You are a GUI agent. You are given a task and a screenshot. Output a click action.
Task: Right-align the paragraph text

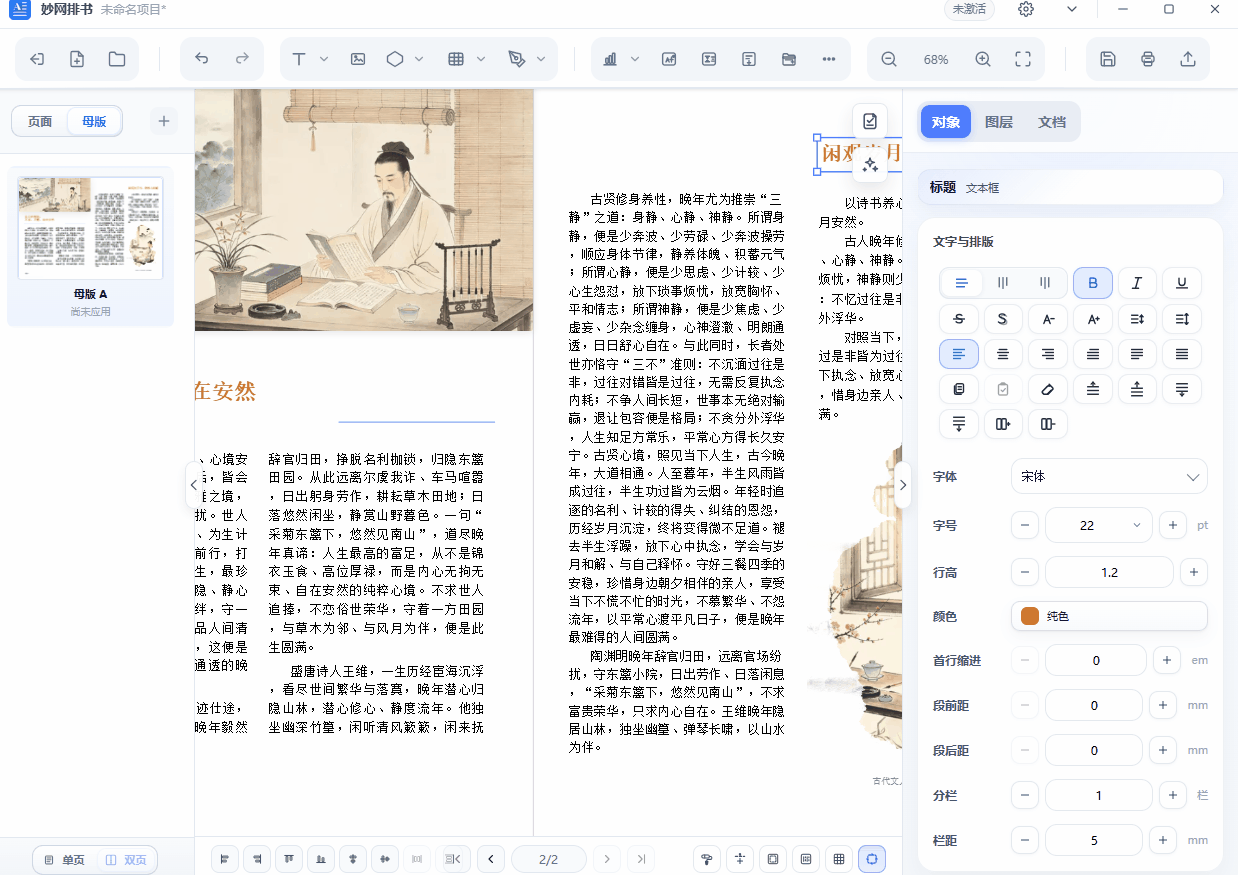point(1049,354)
